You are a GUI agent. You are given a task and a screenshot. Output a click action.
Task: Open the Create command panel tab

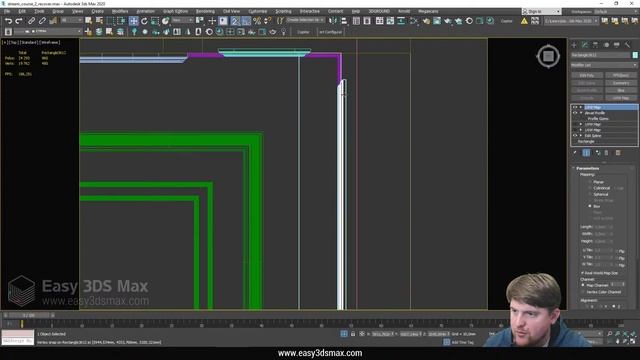[x=574, y=44]
